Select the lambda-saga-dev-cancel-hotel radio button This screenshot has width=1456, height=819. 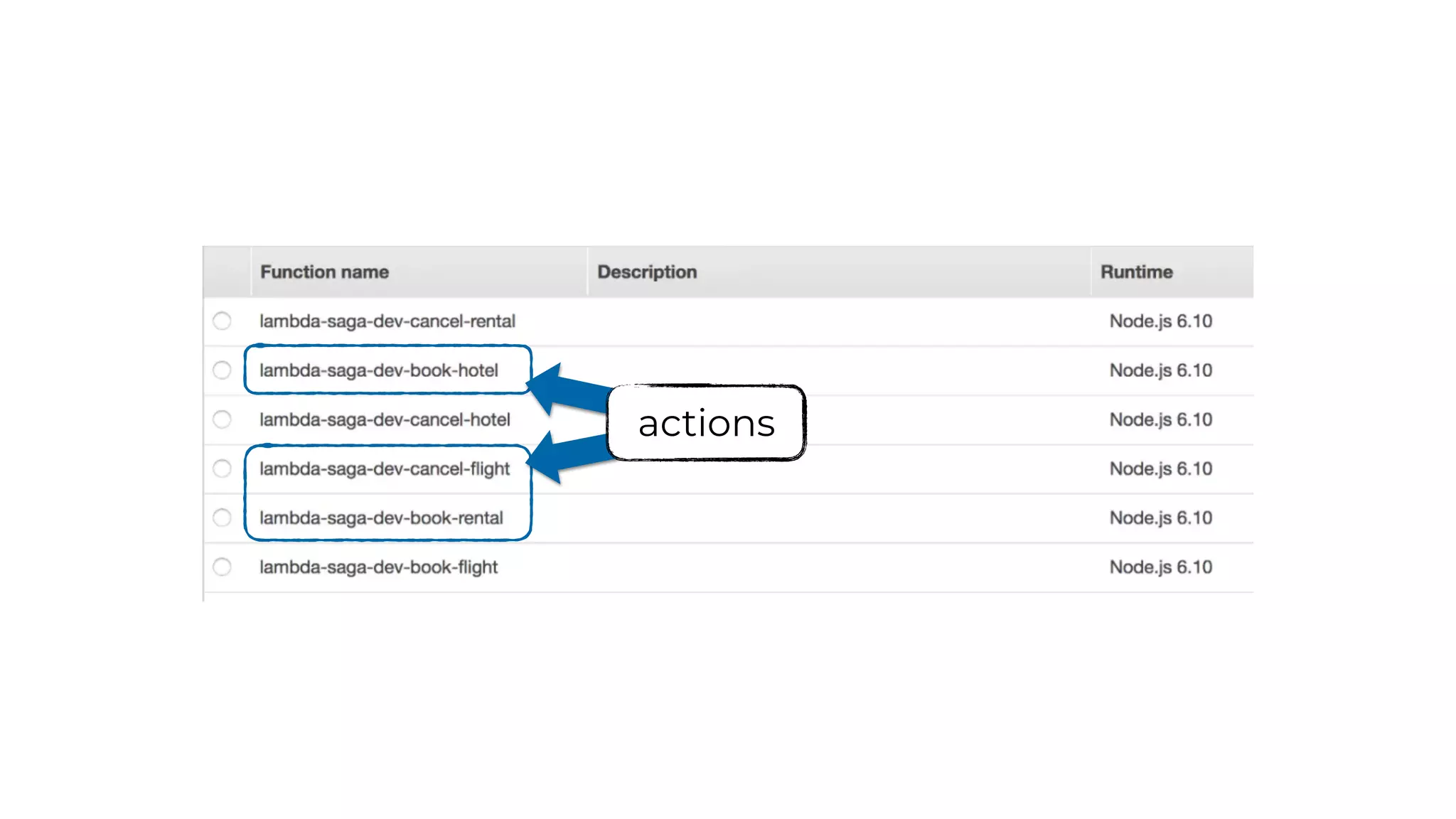point(222,419)
